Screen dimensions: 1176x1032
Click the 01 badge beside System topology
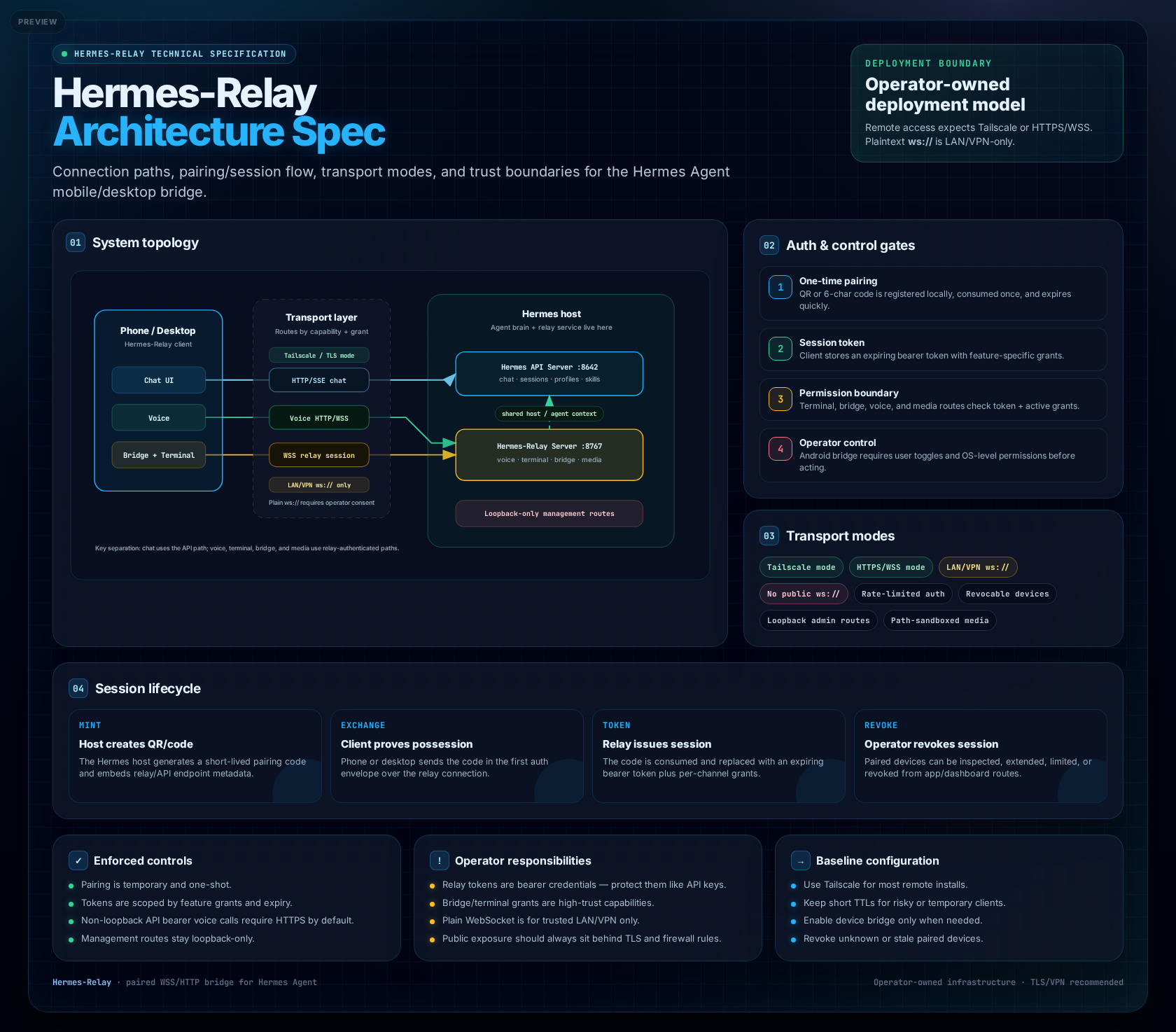point(76,242)
